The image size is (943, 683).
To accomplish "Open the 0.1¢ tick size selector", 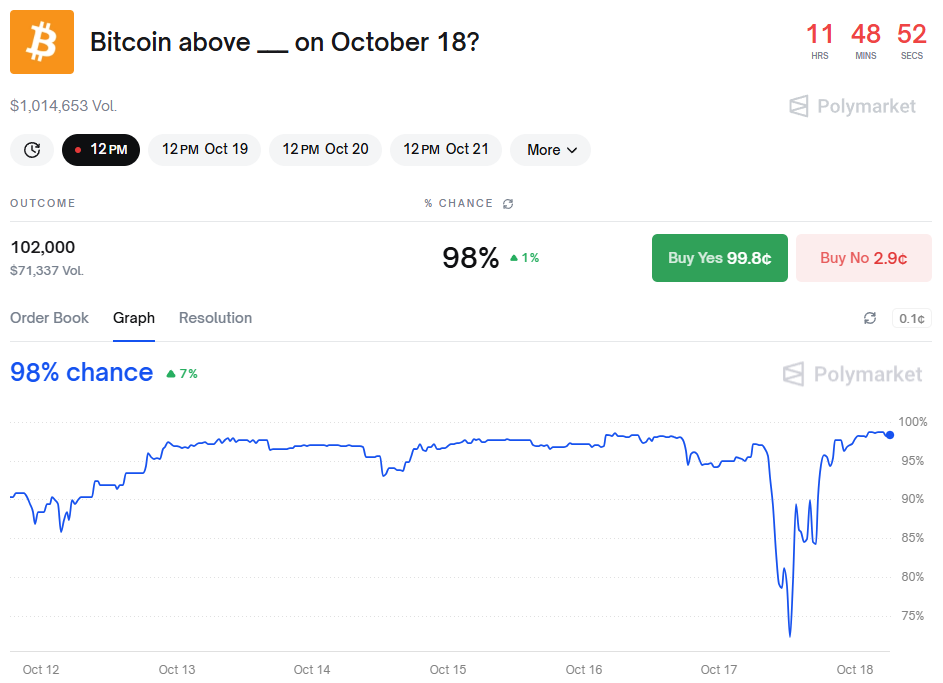I will coord(911,318).
